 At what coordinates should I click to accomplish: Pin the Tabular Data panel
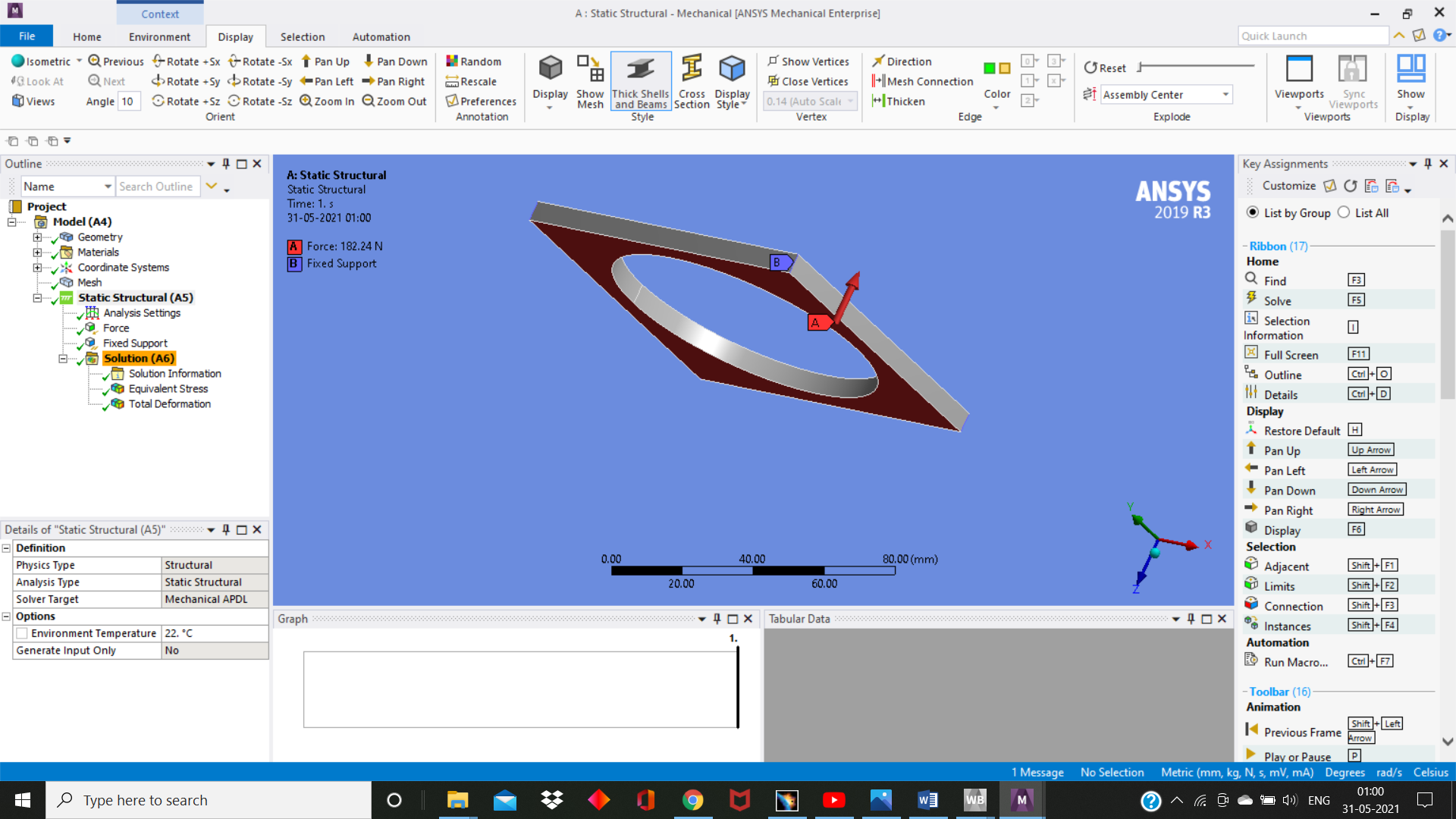coord(1191,619)
